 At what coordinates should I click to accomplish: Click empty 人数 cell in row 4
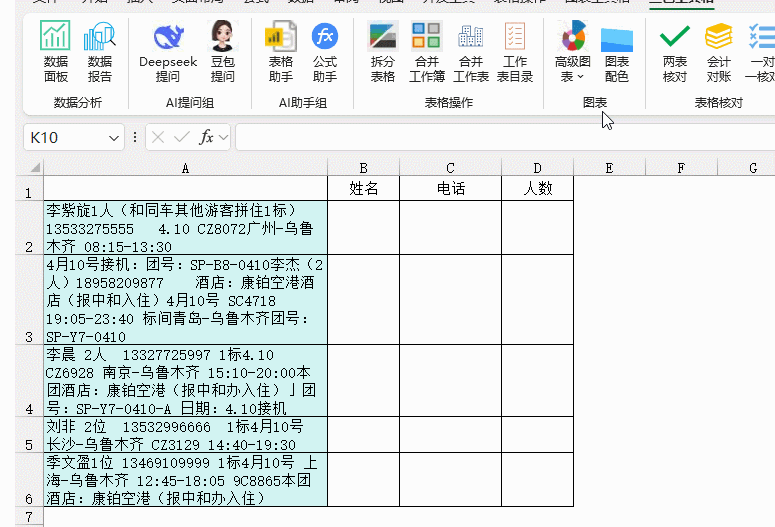pos(537,381)
